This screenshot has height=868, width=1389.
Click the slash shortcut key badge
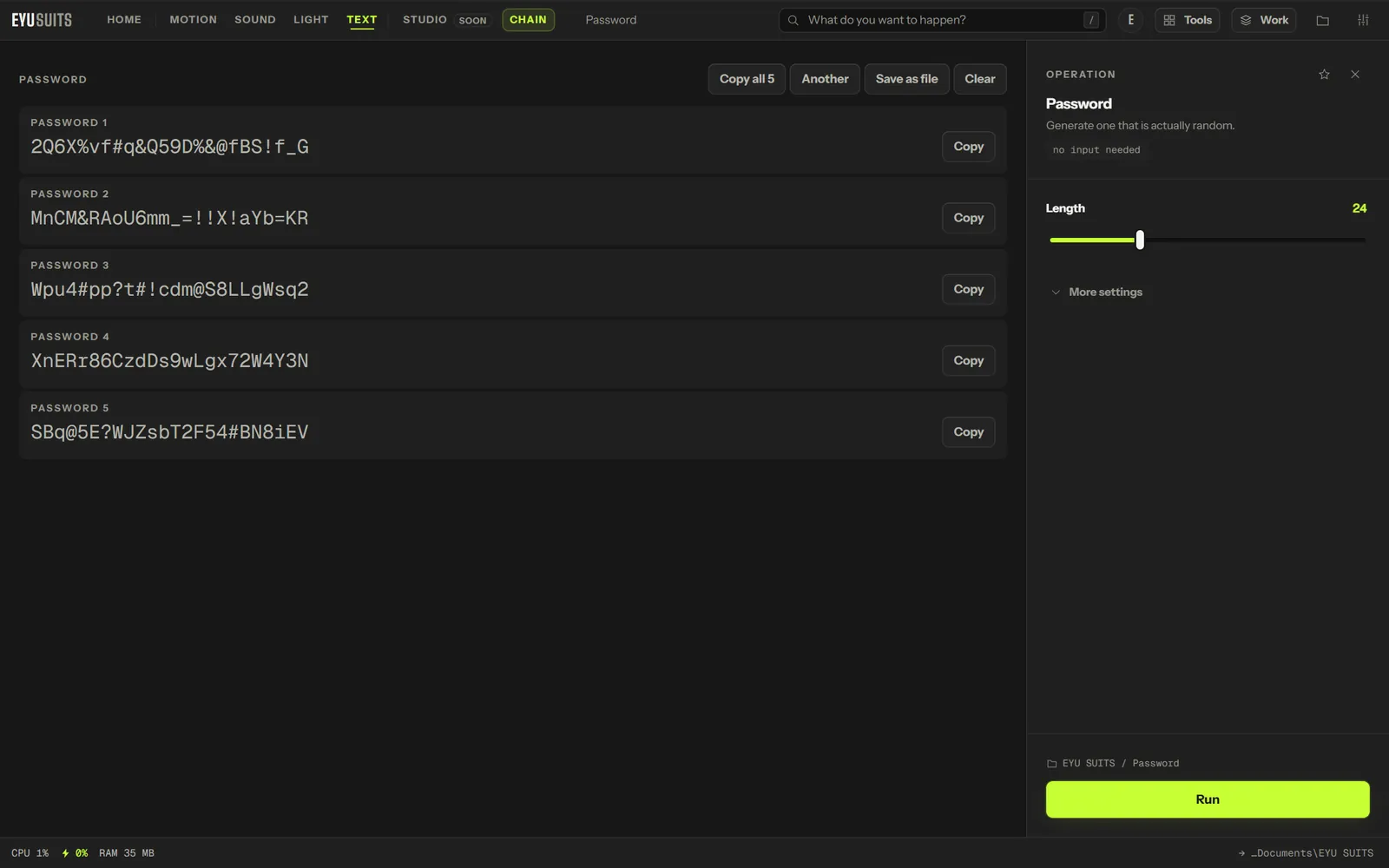[x=1091, y=20]
